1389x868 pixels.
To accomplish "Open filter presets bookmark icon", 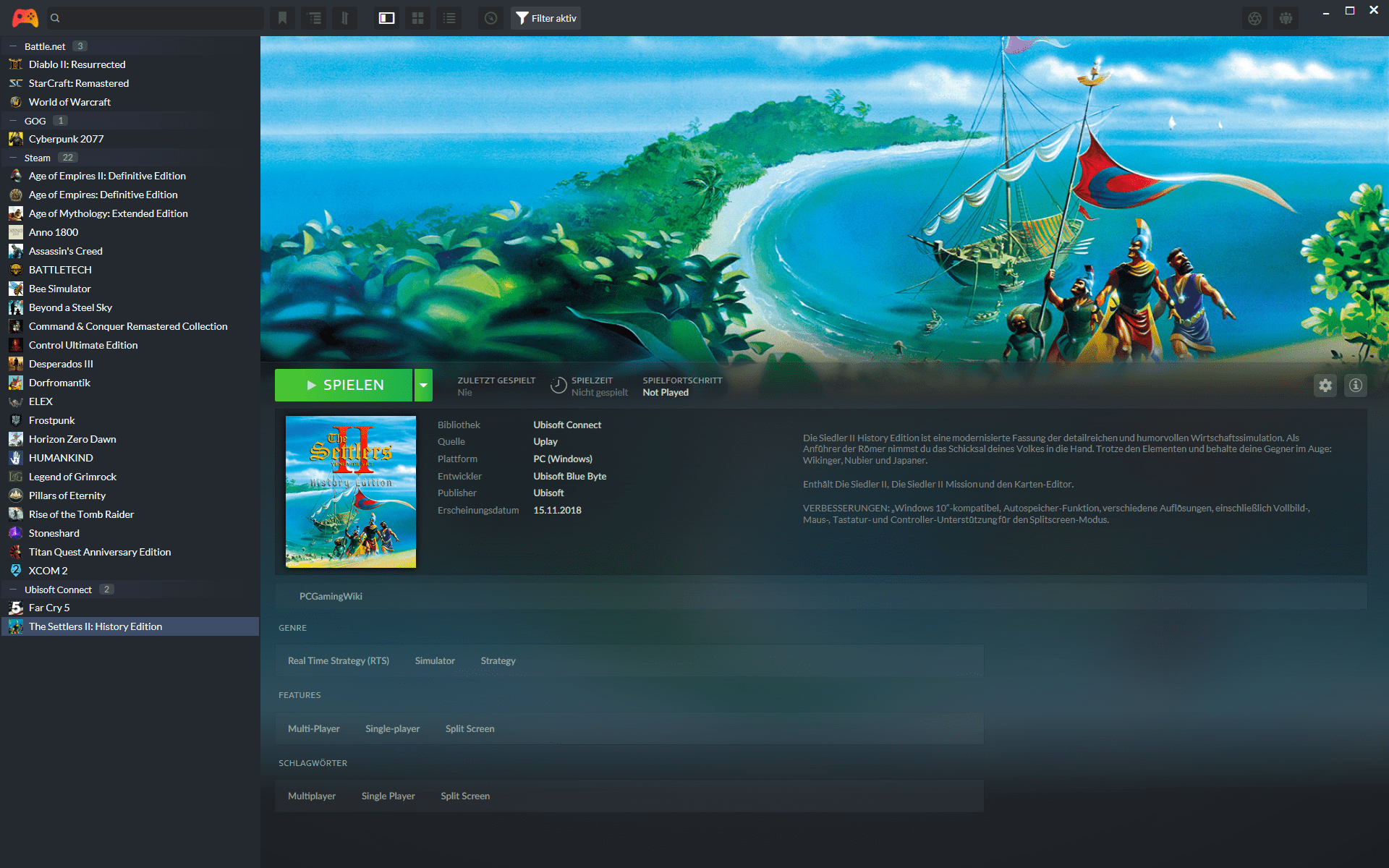I will [x=283, y=18].
